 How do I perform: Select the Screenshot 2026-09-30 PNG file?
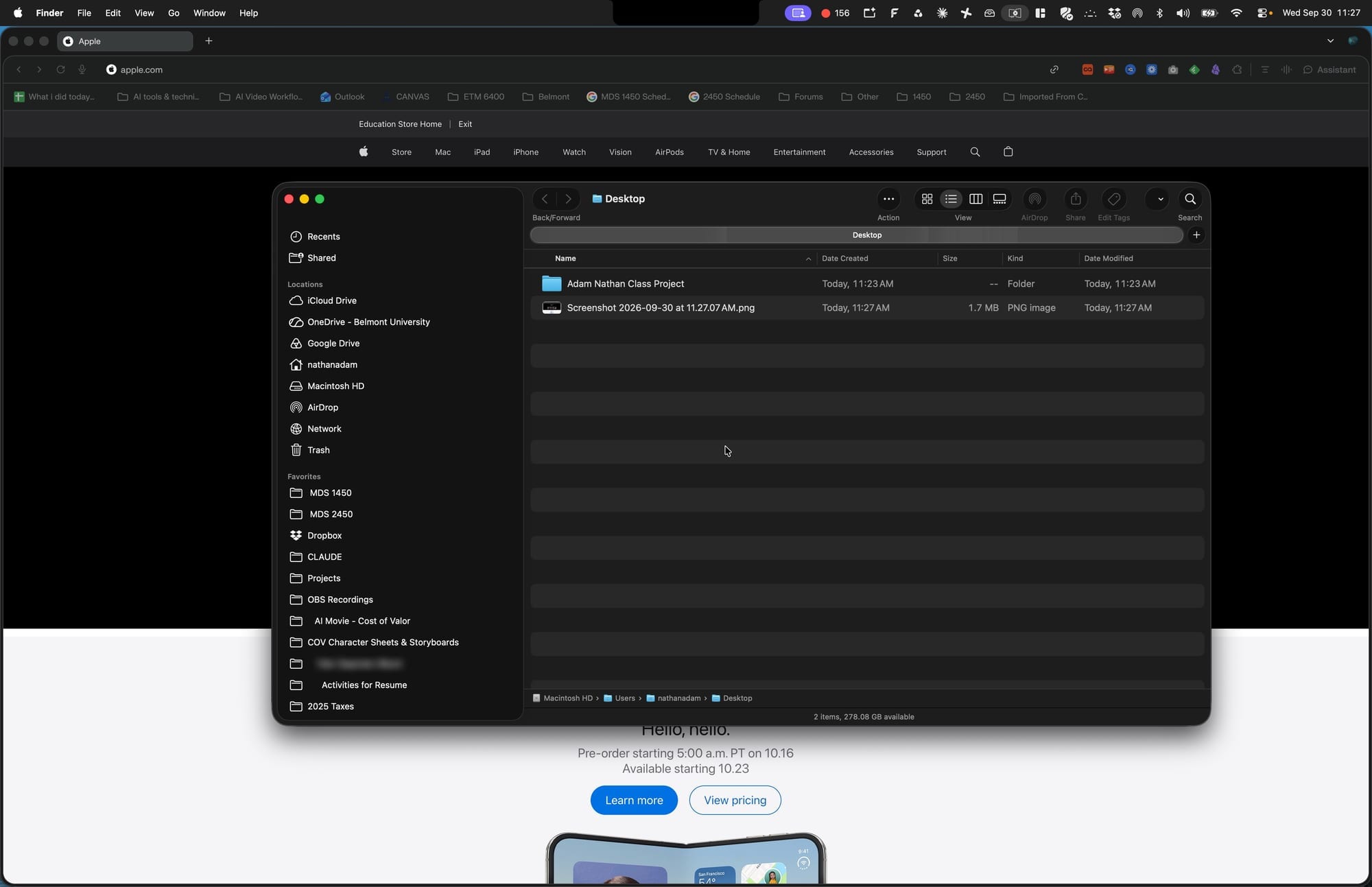coord(867,308)
